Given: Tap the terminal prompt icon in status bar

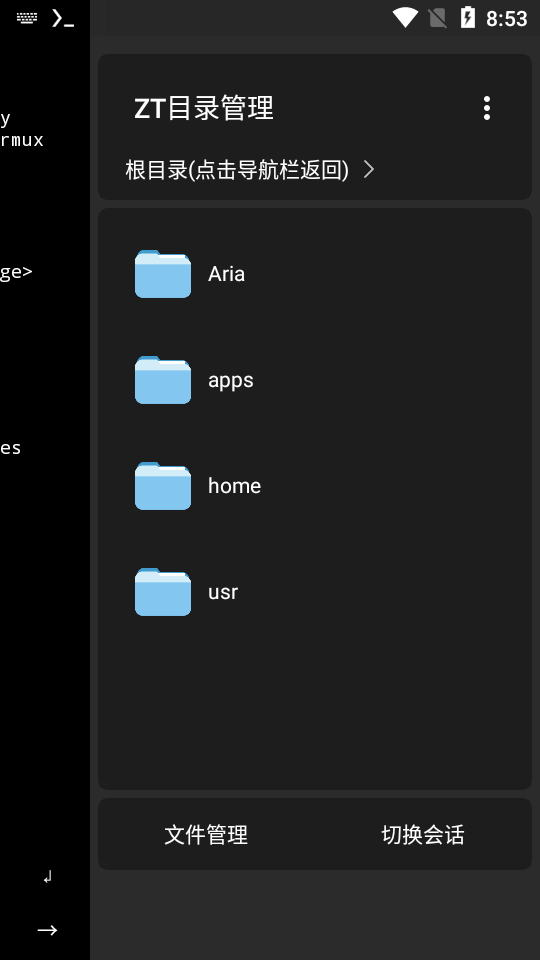Looking at the screenshot, I should pos(62,18).
